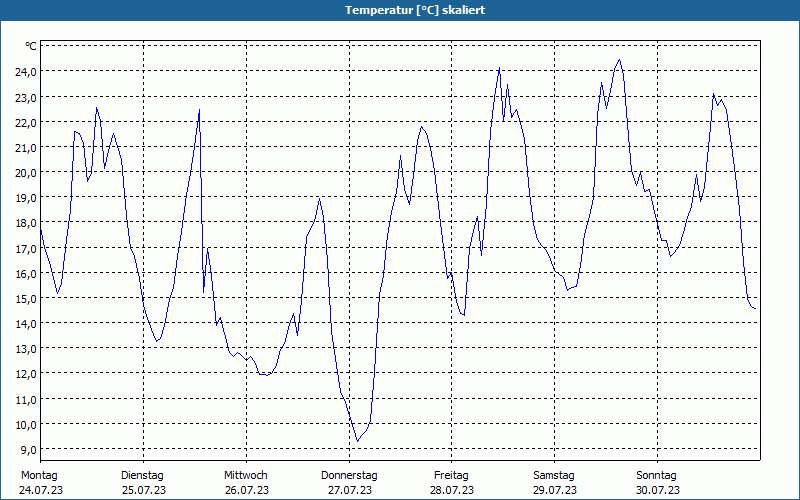Click the 24,0 y-axis label

click(26, 72)
